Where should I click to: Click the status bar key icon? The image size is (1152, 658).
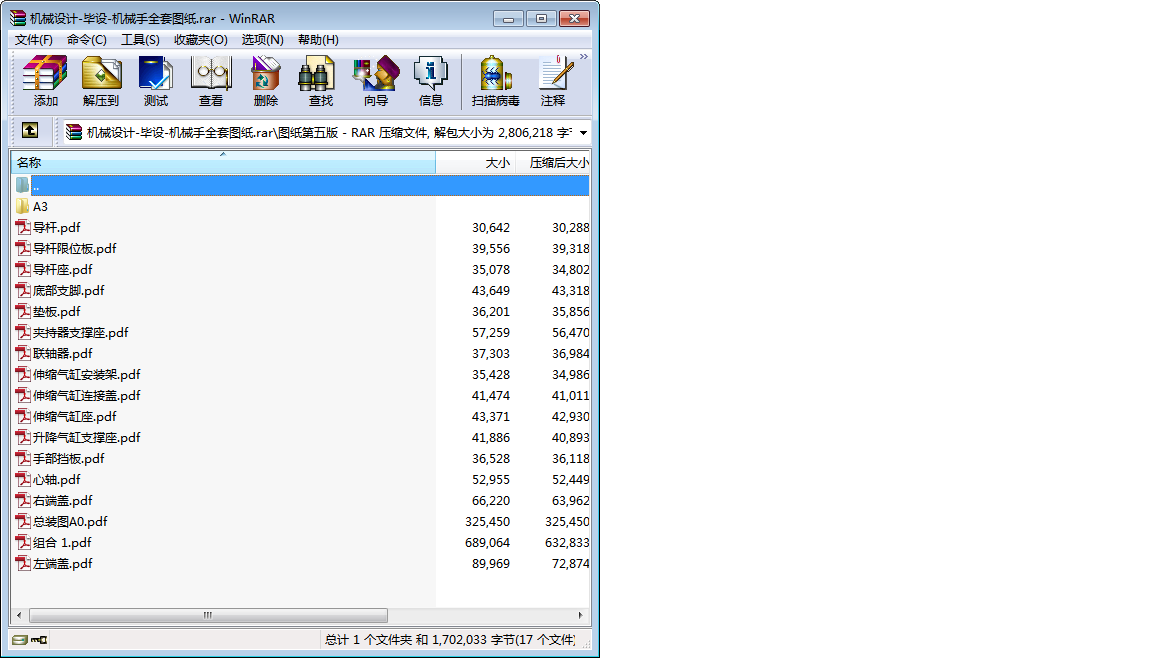point(39,640)
